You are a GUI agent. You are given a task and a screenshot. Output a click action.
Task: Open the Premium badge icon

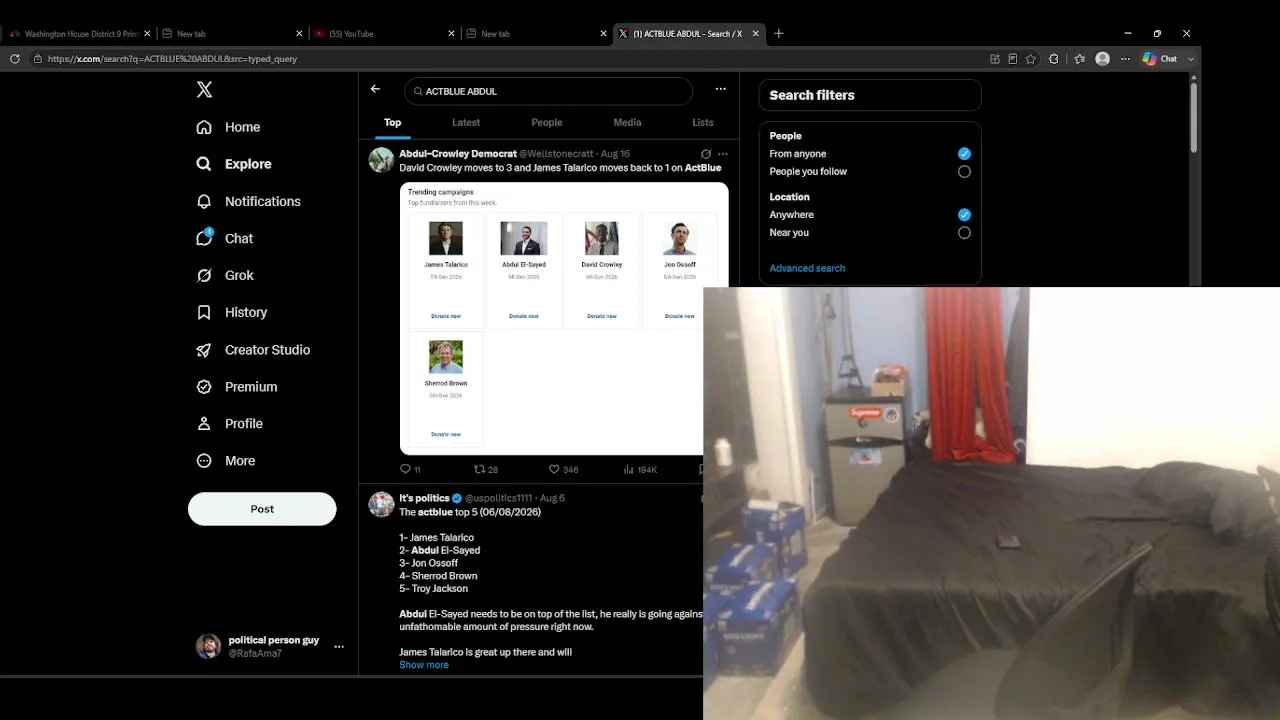(204, 387)
